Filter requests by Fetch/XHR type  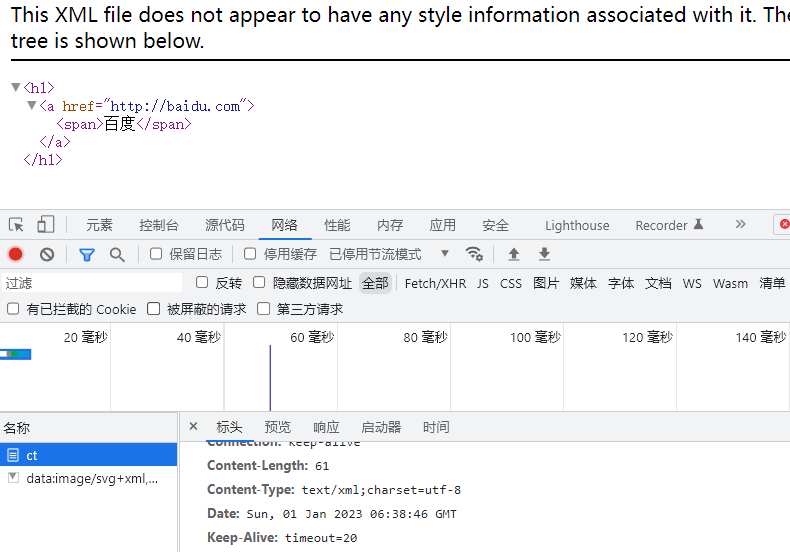pos(435,283)
